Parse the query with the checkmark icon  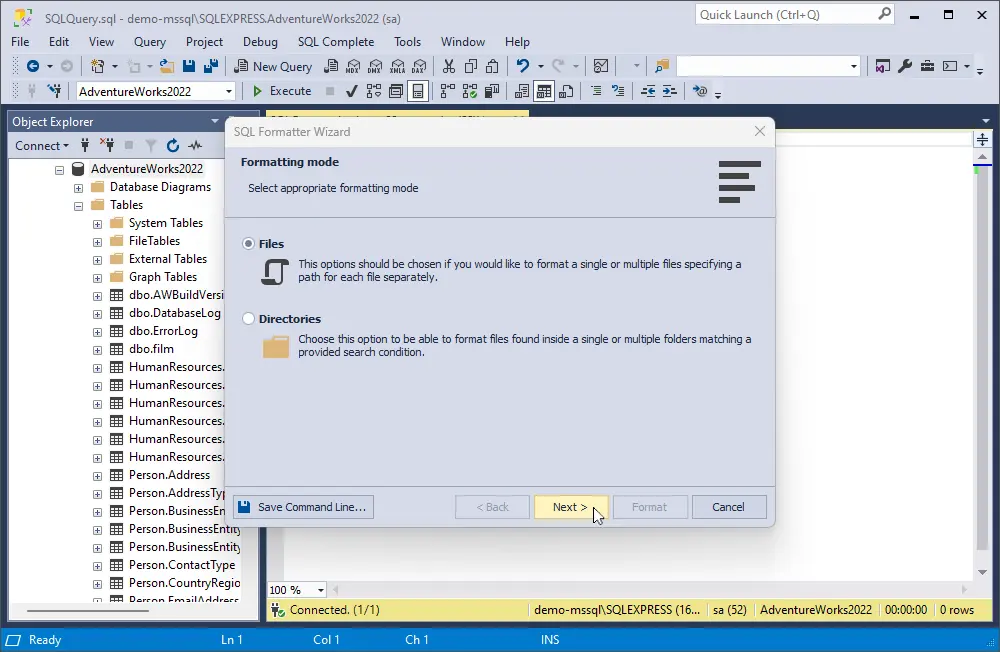[x=351, y=91]
